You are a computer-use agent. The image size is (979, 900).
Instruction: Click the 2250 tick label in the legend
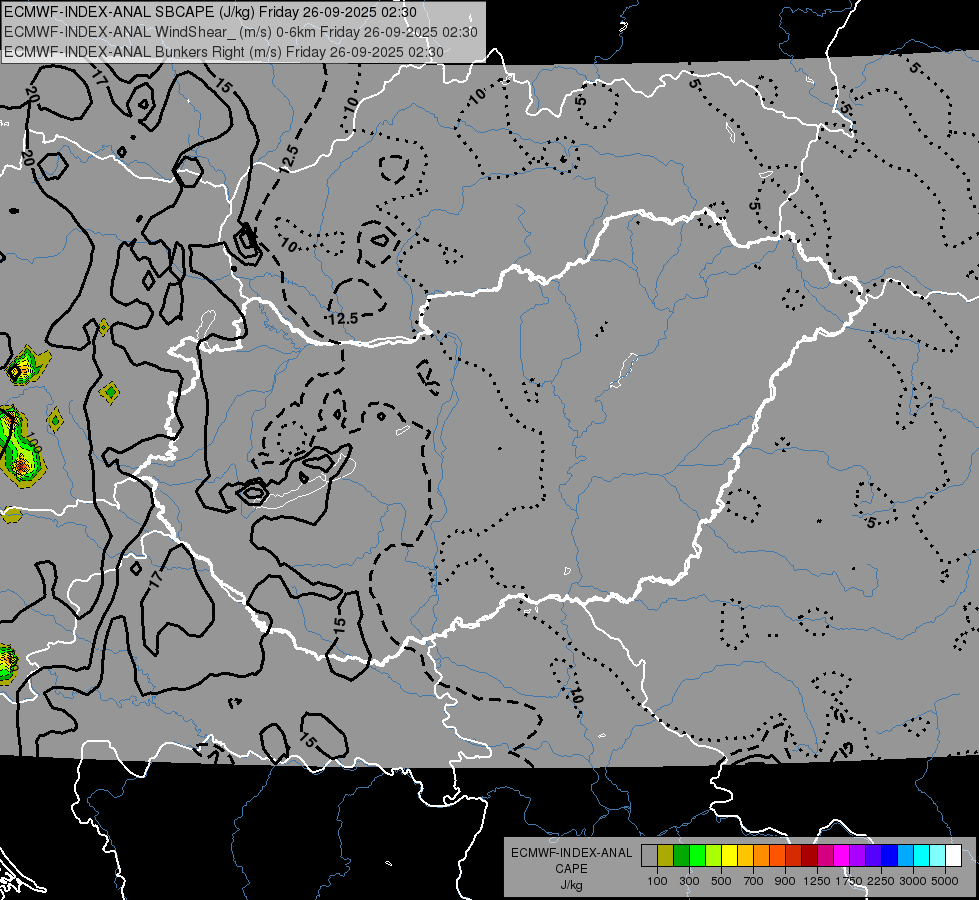(881, 881)
